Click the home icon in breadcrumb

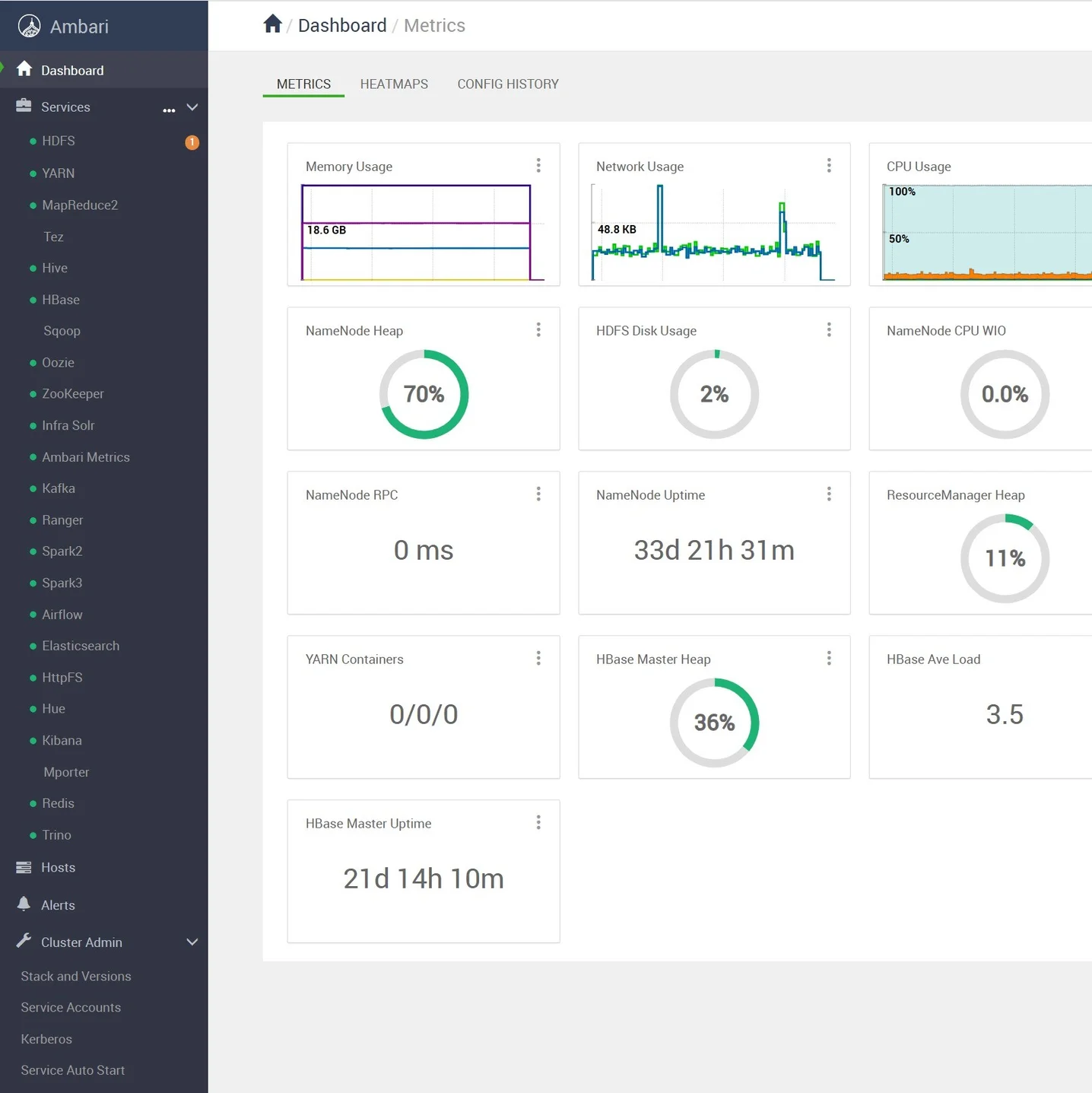tap(272, 24)
